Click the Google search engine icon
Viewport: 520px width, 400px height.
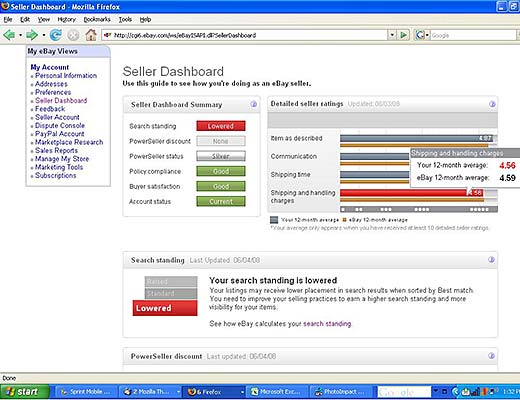click(x=420, y=35)
